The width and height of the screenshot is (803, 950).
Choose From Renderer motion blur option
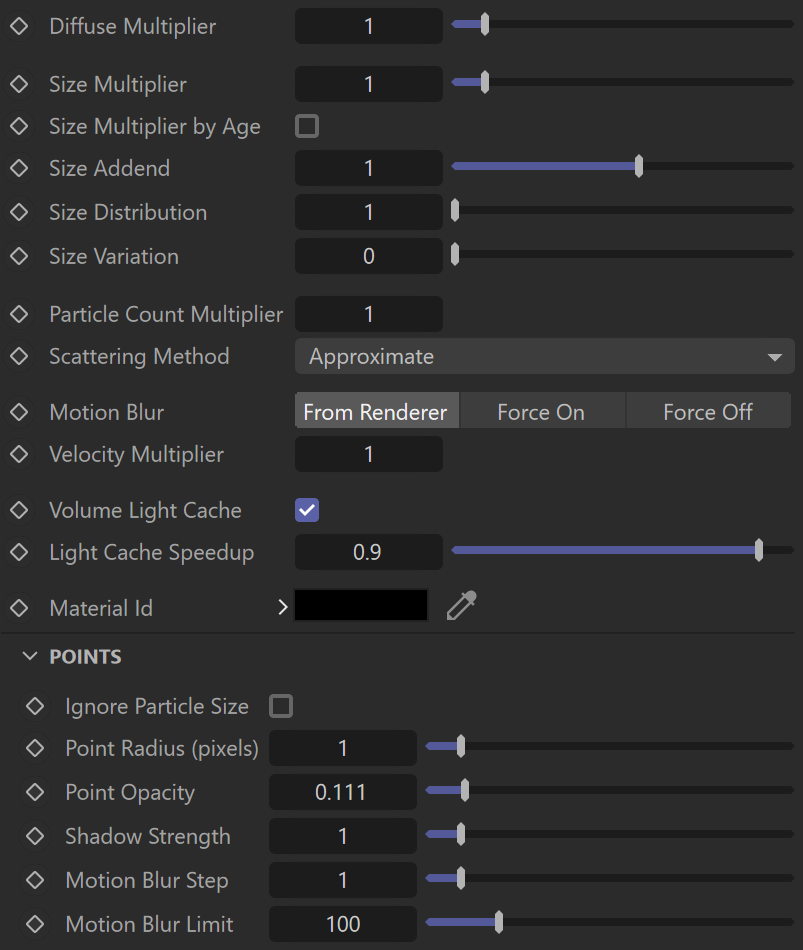[x=376, y=412]
